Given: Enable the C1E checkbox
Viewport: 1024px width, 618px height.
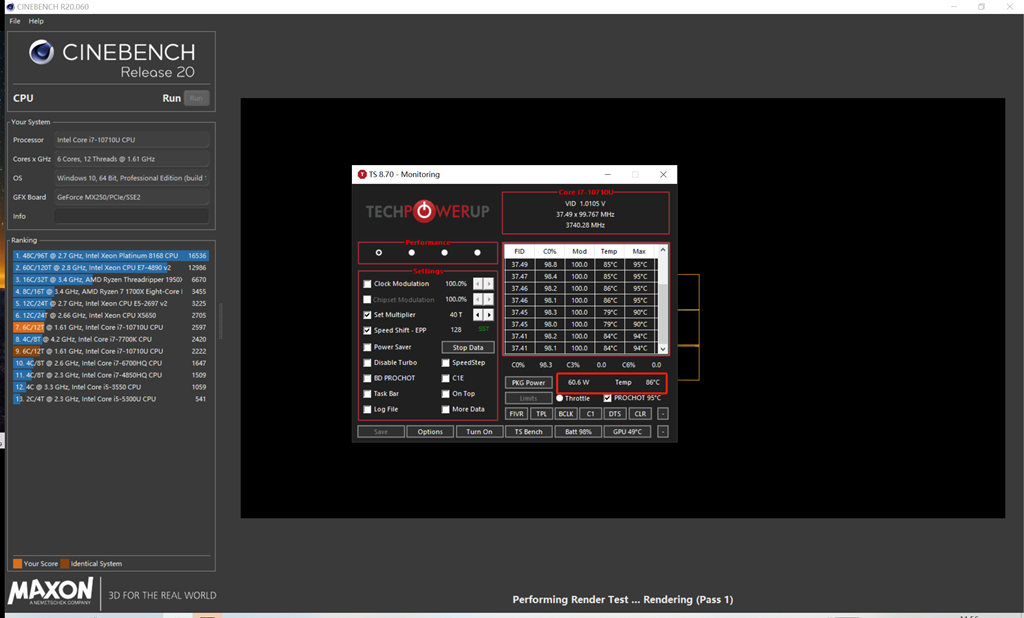Looking at the screenshot, I should tap(445, 378).
